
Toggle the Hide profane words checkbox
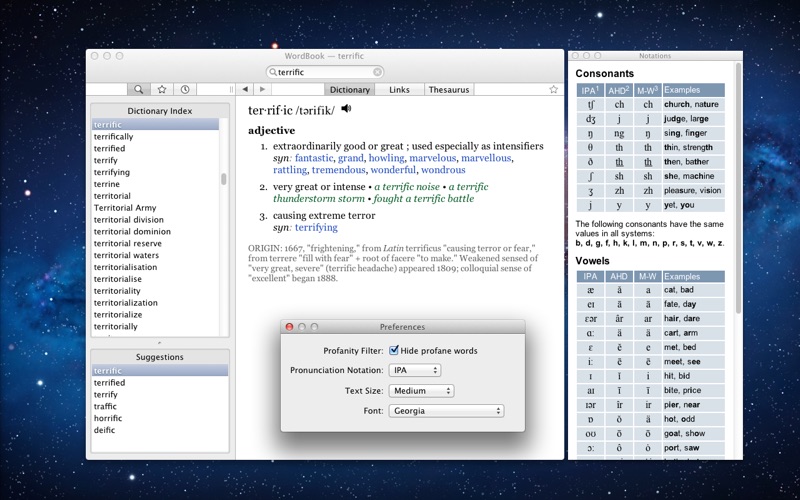(393, 351)
